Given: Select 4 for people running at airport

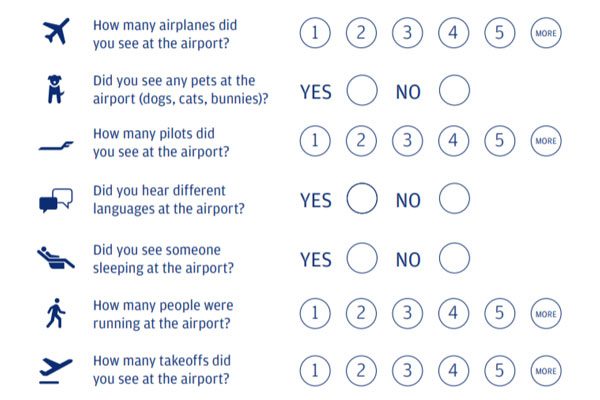Looking at the screenshot, I should click(x=453, y=313).
